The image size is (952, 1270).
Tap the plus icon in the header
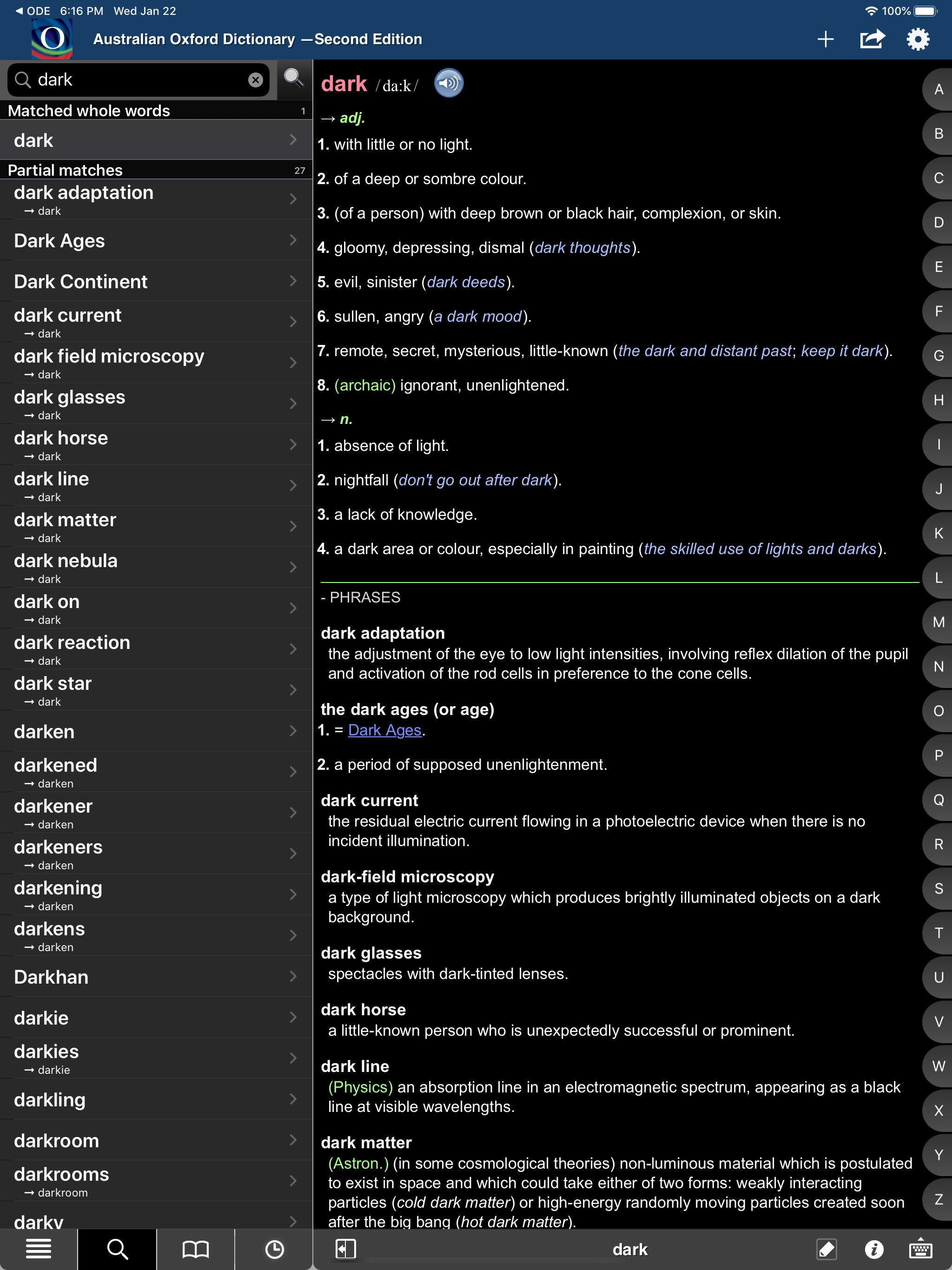click(825, 39)
